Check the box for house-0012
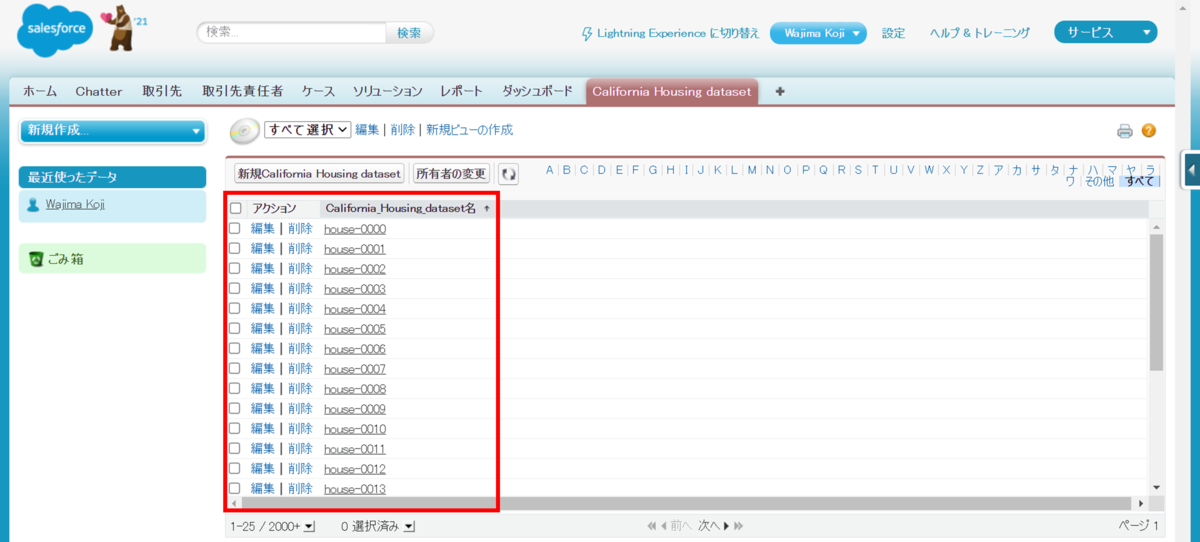Image resolution: width=1200 pixels, height=542 pixels. coord(235,468)
